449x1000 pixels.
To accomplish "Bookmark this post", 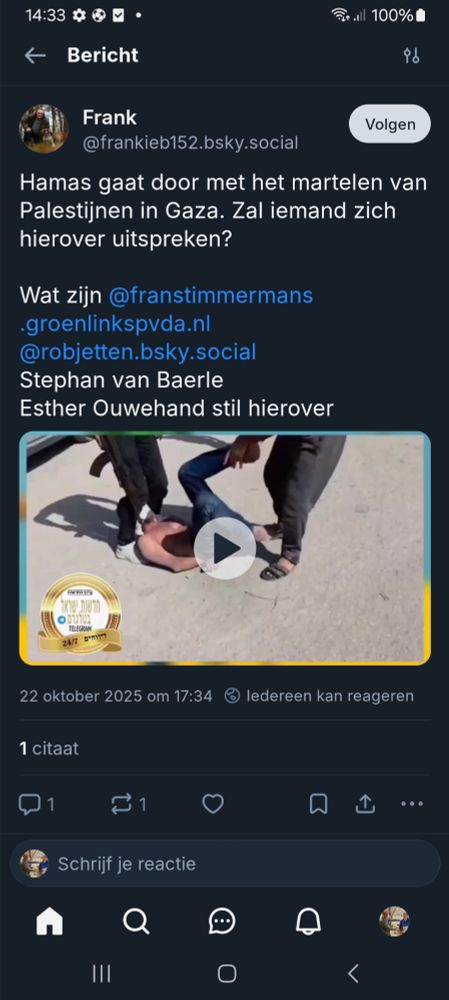I will pos(318,804).
